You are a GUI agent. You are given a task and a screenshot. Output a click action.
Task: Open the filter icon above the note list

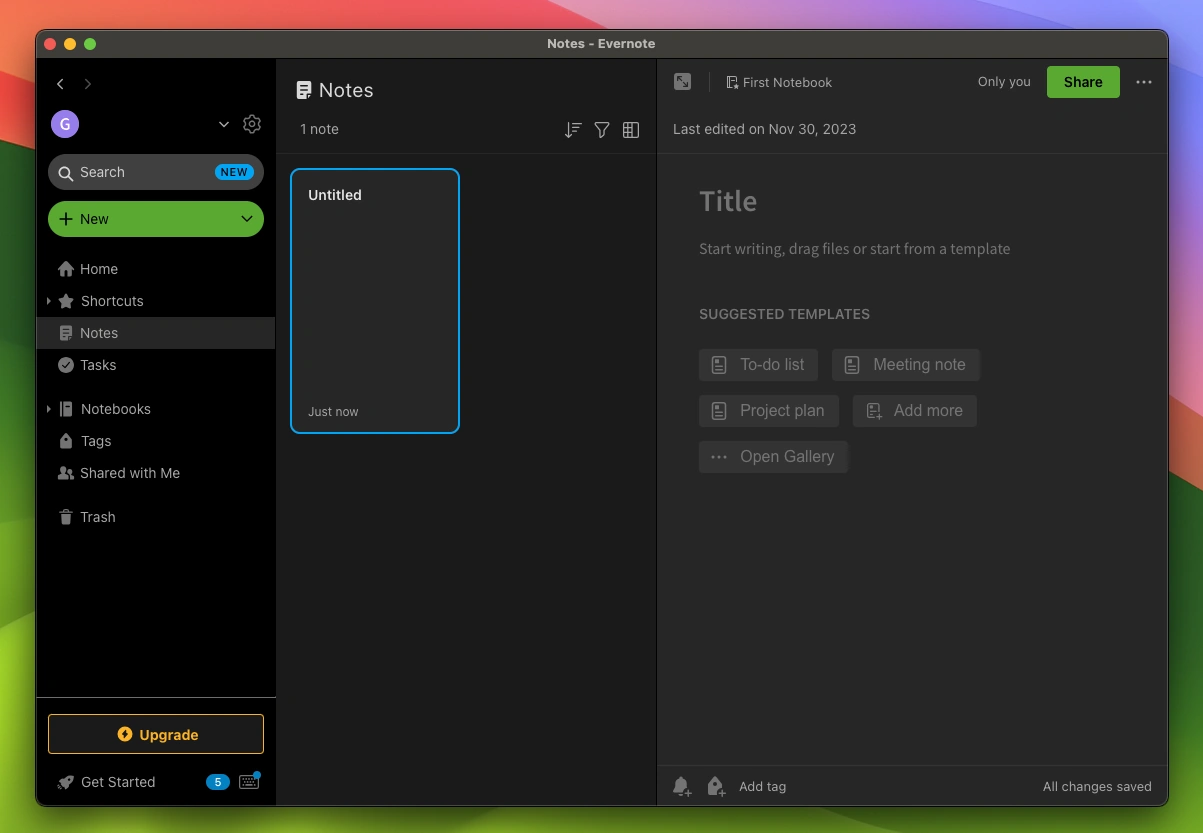pos(601,129)
